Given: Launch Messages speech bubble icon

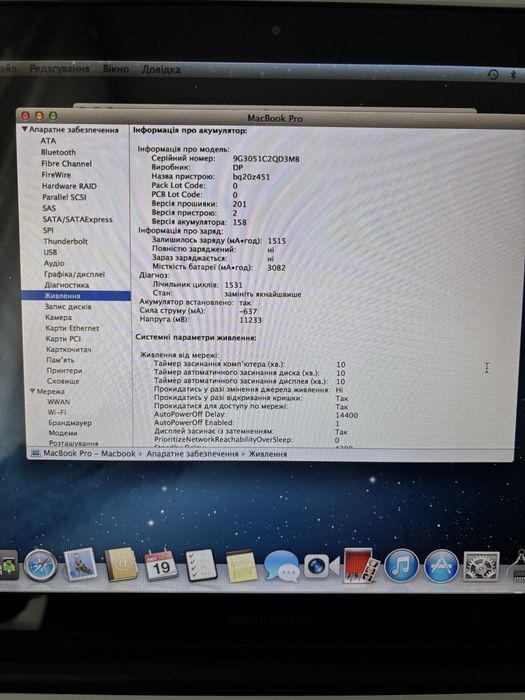Looking at the screenshot, I should tap(281, 566).
